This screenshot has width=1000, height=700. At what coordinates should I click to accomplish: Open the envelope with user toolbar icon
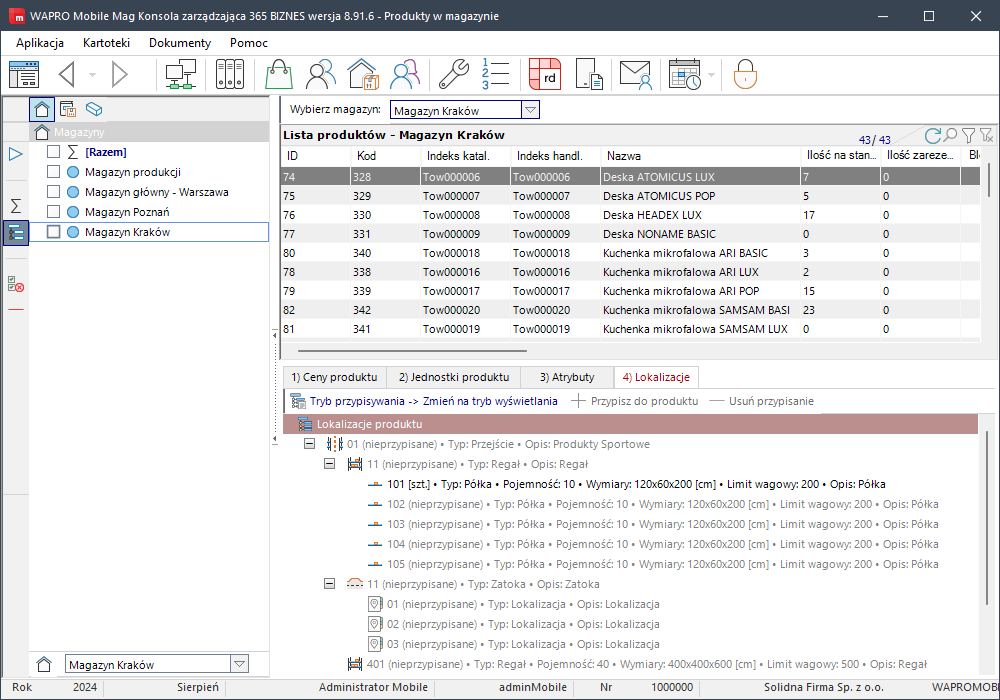pos(635,75)
